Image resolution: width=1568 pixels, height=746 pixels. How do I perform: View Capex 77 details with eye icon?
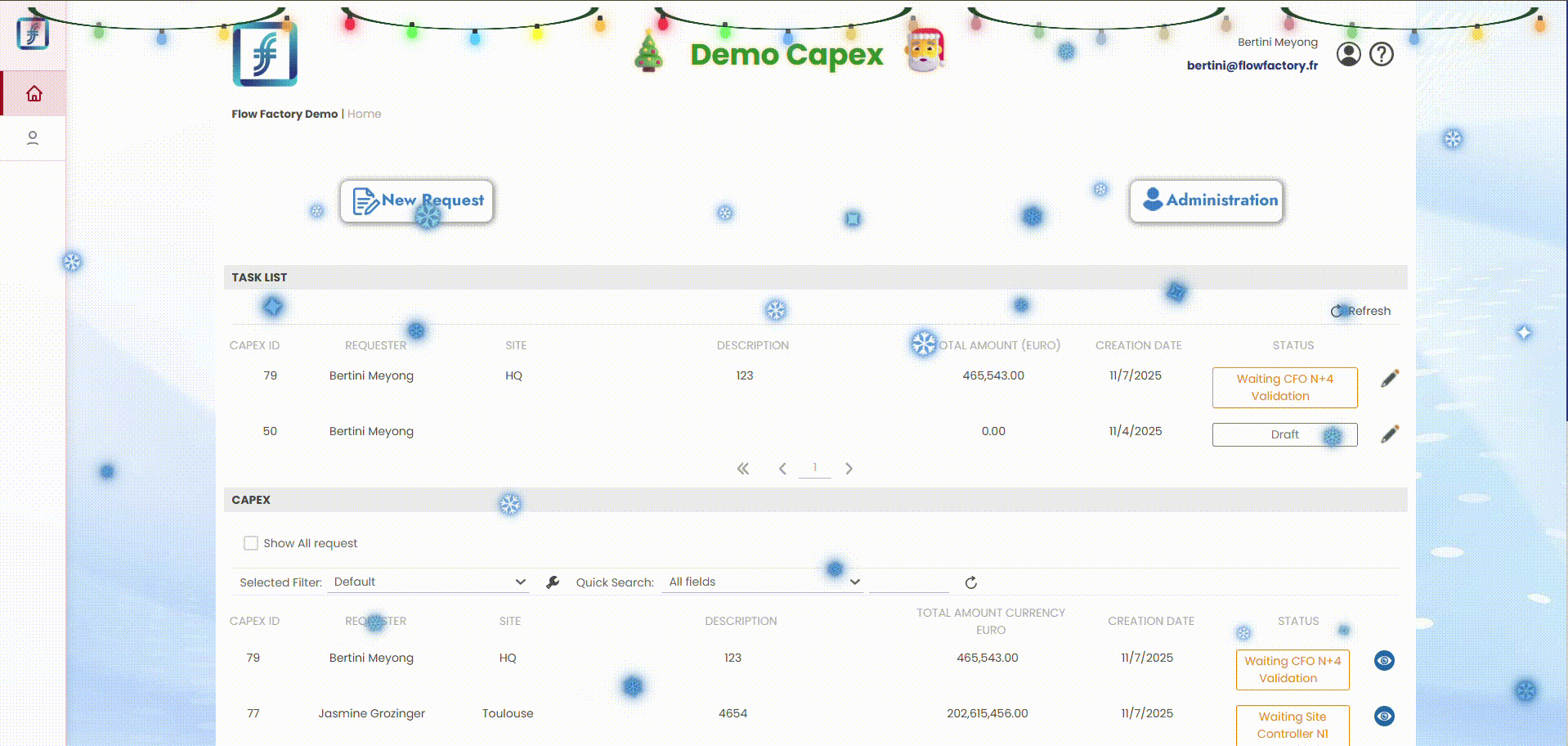pos(1383,717)
